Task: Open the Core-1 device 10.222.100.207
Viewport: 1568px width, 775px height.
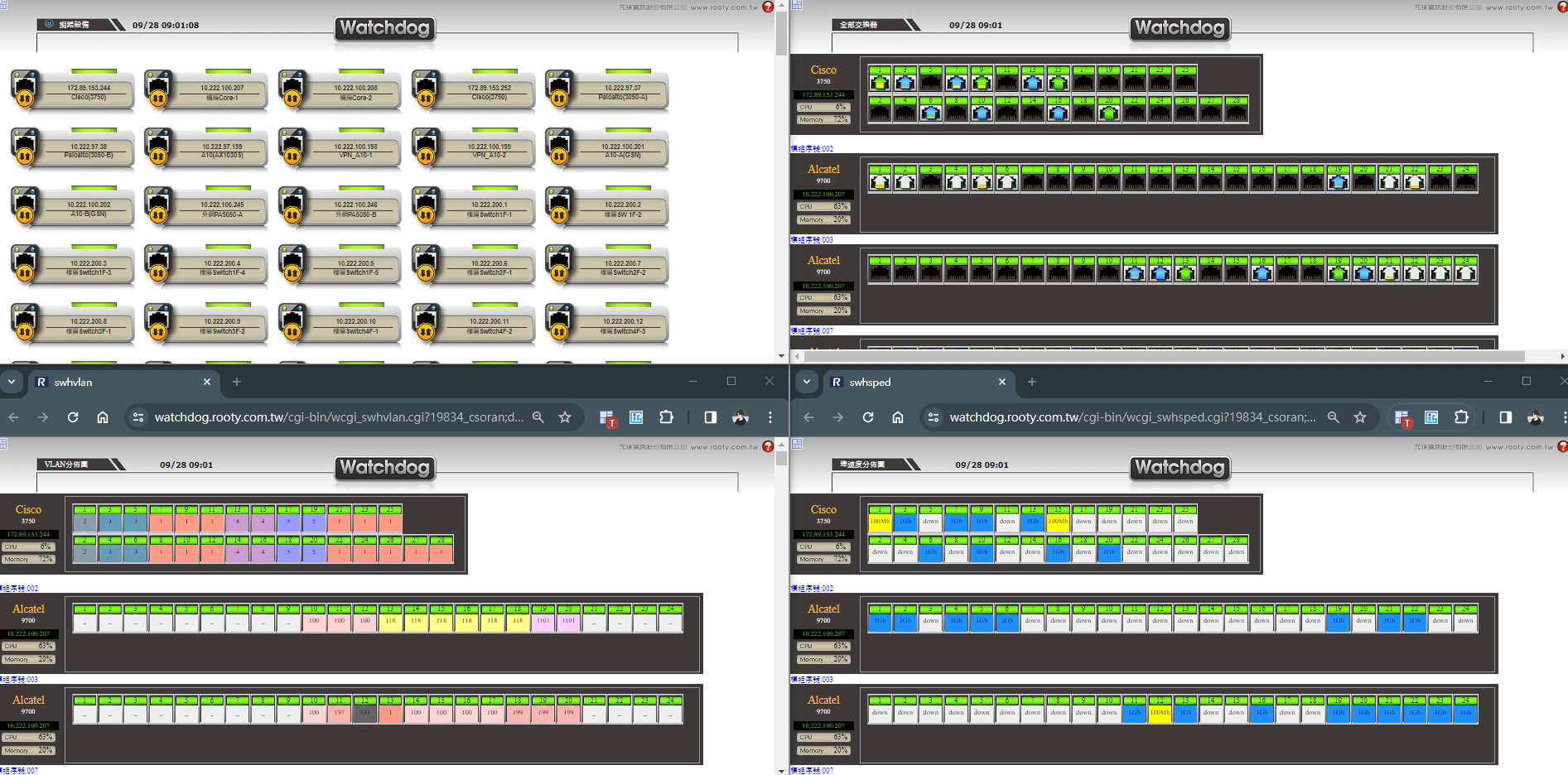Action: tap(158, 89)
